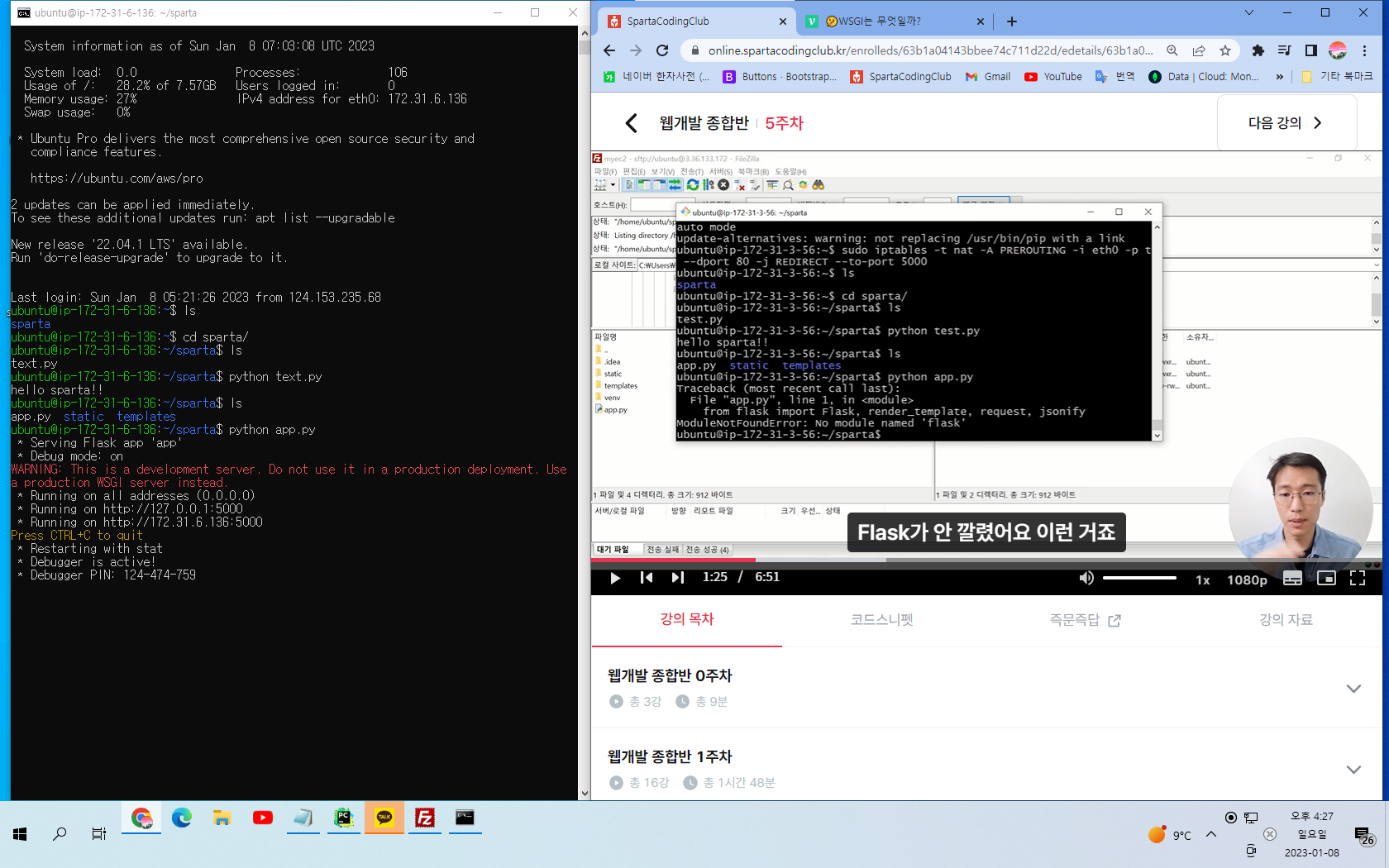Image resolution: width=1389 pixels, height=868 pixels.
Task: Open FileZilla from taskbar
Action: click(x=425, y=818)
